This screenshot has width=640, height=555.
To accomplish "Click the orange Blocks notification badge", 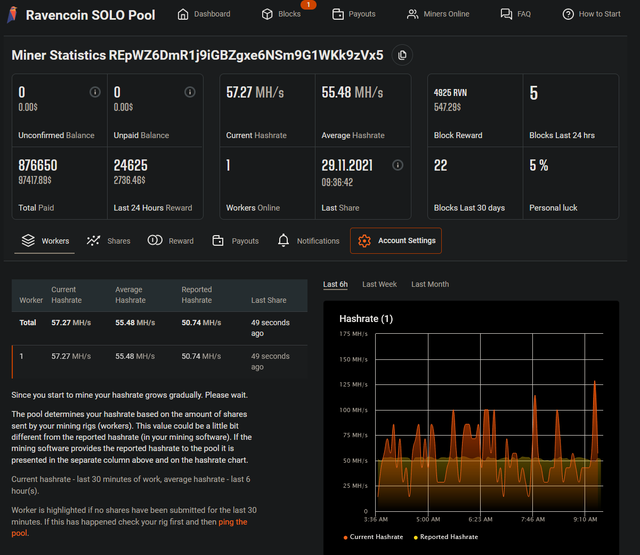I will coord(308,4).
